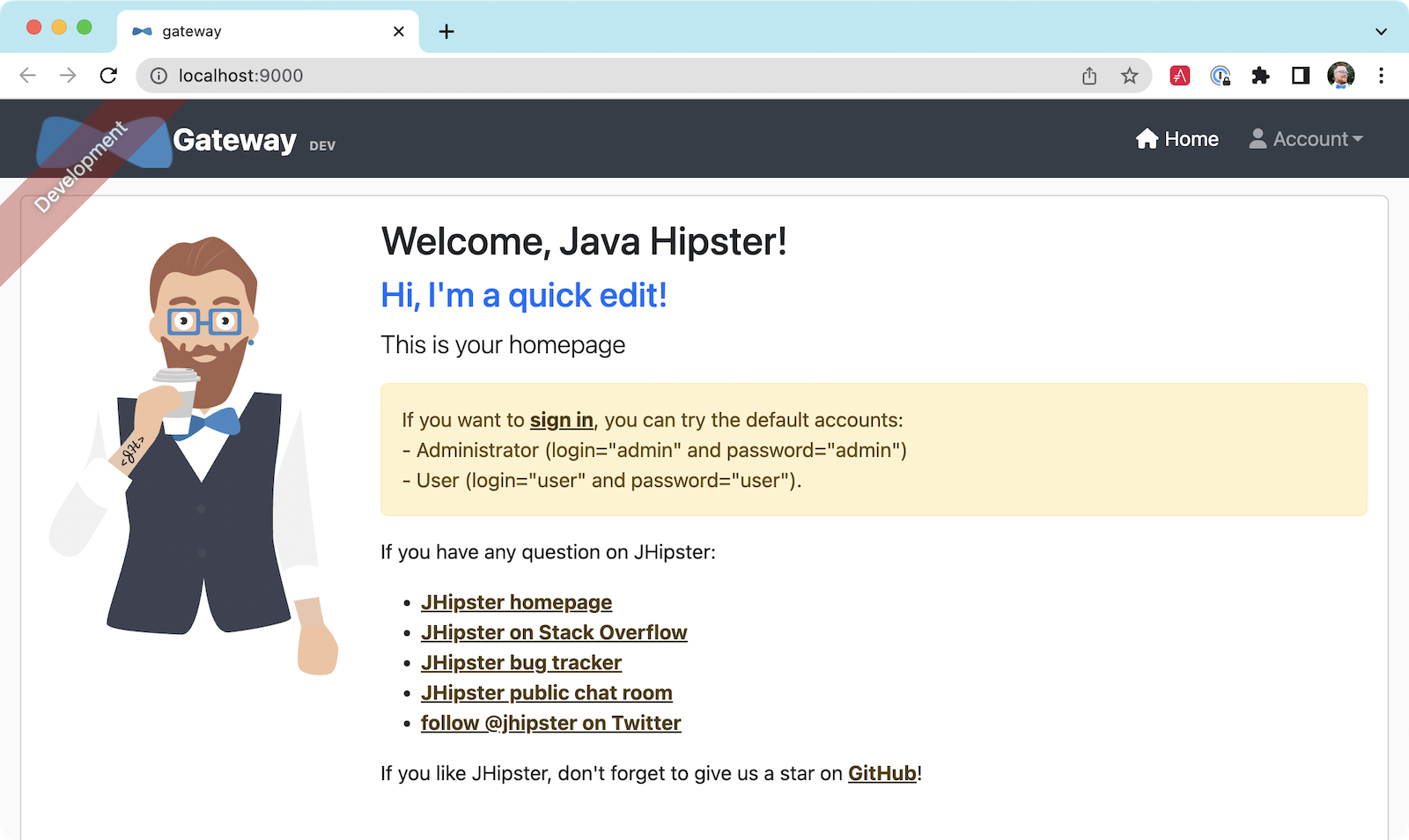Image resolution: width=1409 pixels, height=840 pixels.
Task: Open a new tab with plus button
Action: click(446, 32)
